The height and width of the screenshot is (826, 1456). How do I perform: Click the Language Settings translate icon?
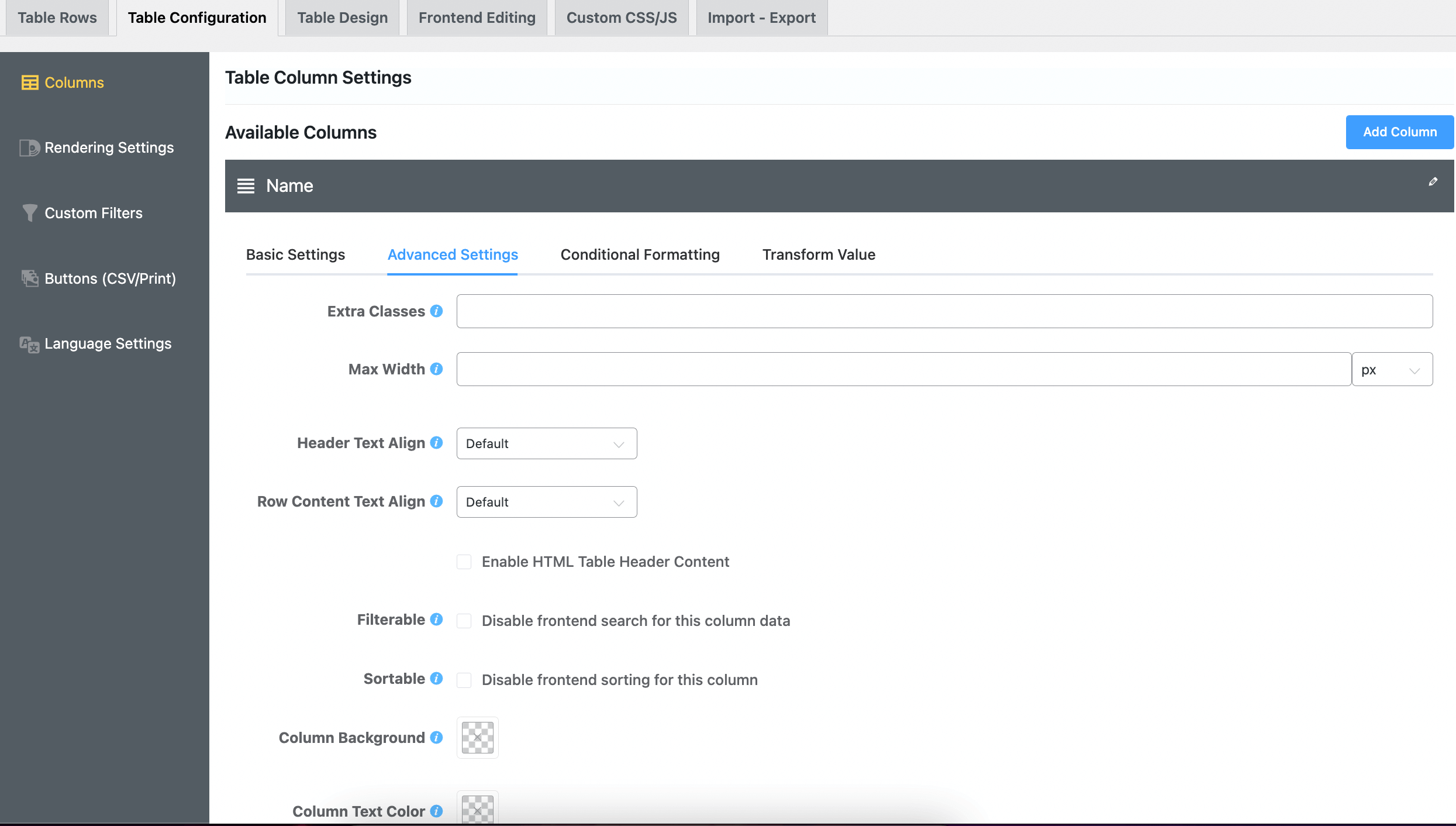click(29, 344)
